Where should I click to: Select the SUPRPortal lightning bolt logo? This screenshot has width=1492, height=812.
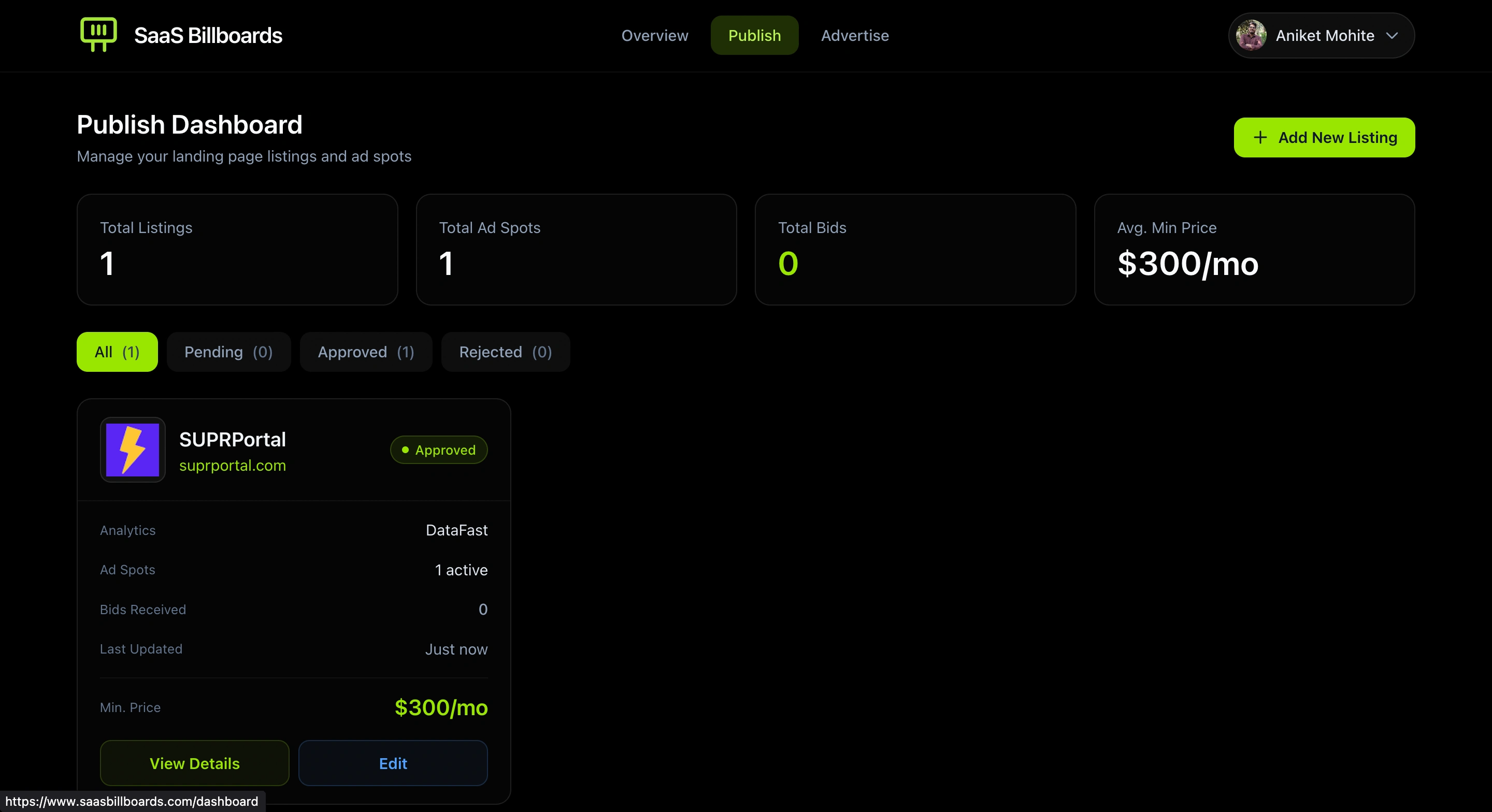pyautogui.click(x=133, y=450)
